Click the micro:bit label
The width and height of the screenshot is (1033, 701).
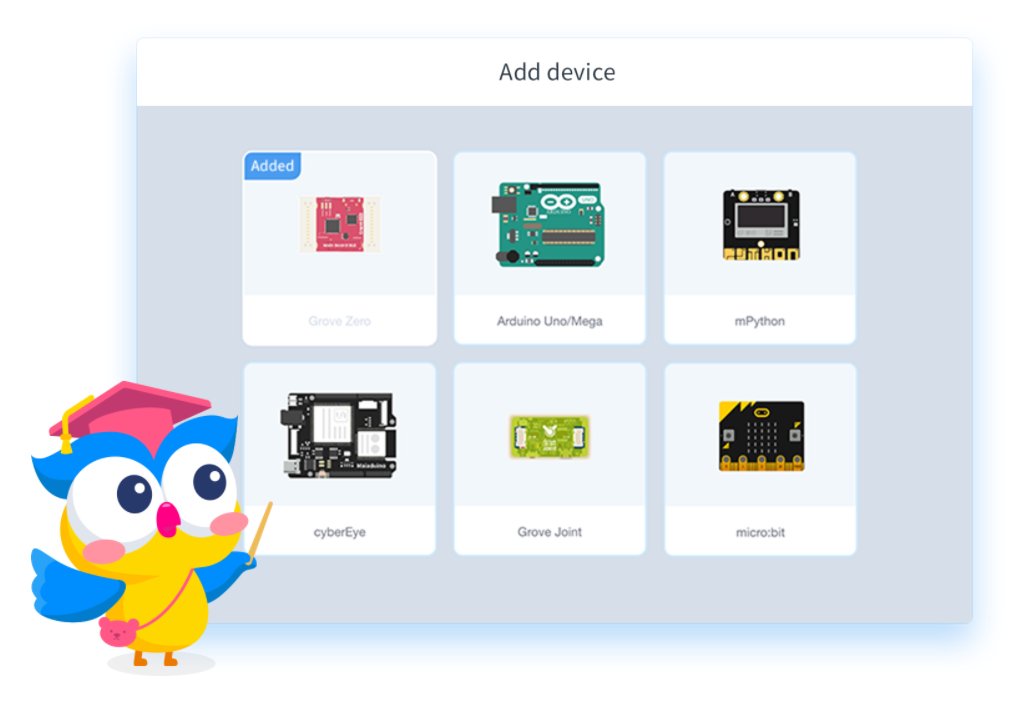coord(760,532)
